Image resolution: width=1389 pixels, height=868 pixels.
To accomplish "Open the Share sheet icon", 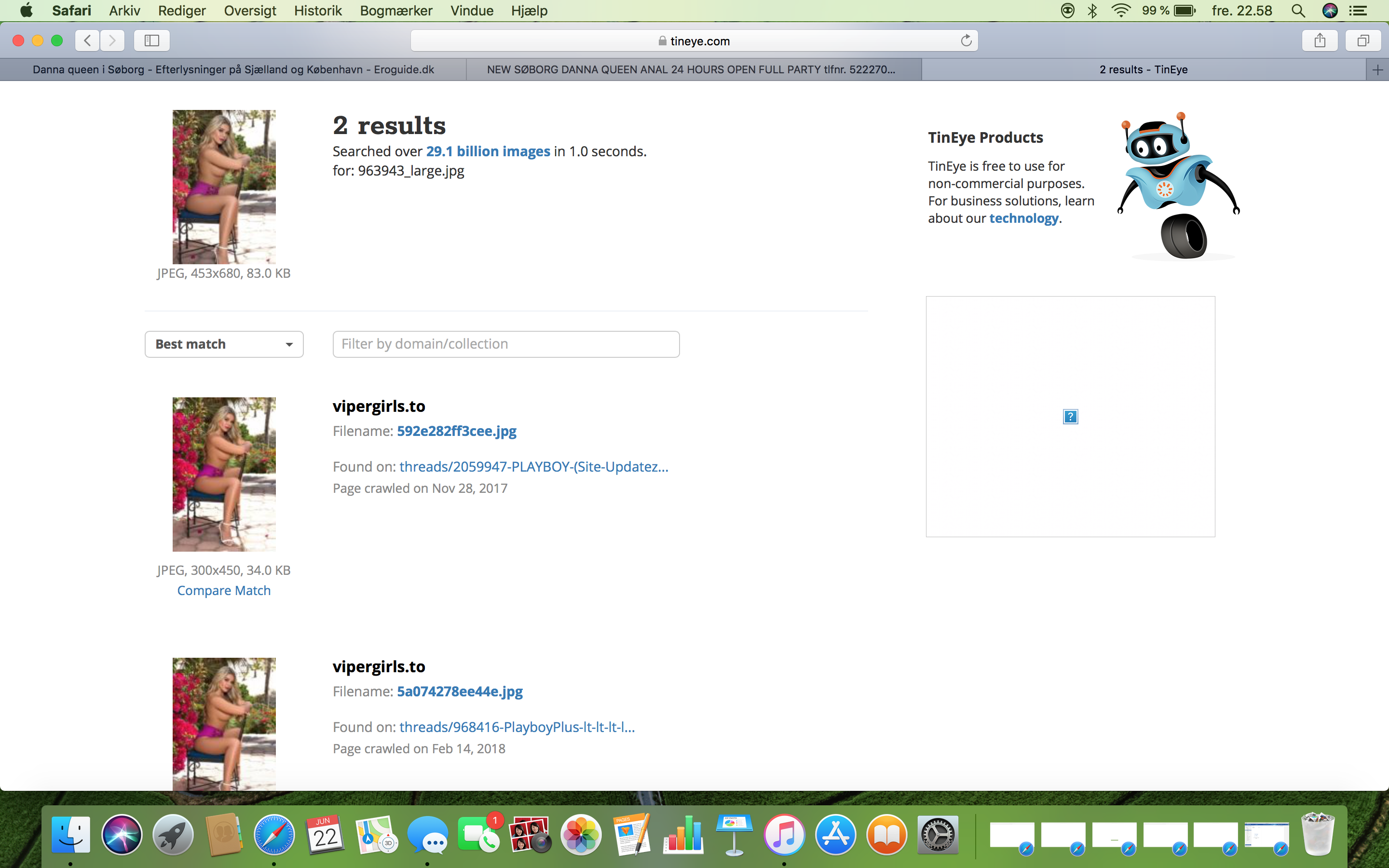I will click(x=1320, y=41).
